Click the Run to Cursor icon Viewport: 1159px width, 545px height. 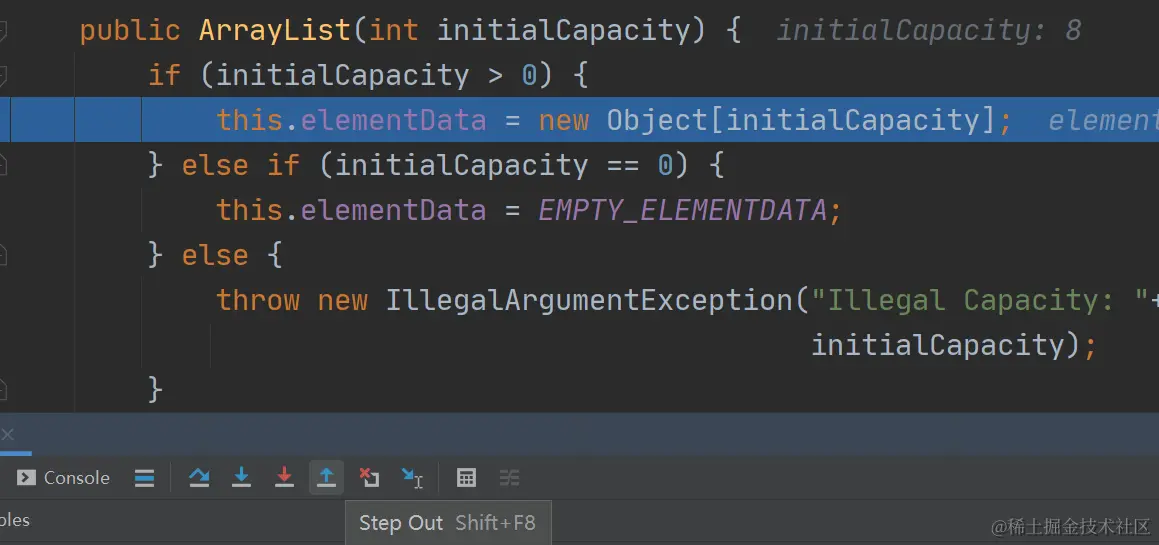(412, 478)
